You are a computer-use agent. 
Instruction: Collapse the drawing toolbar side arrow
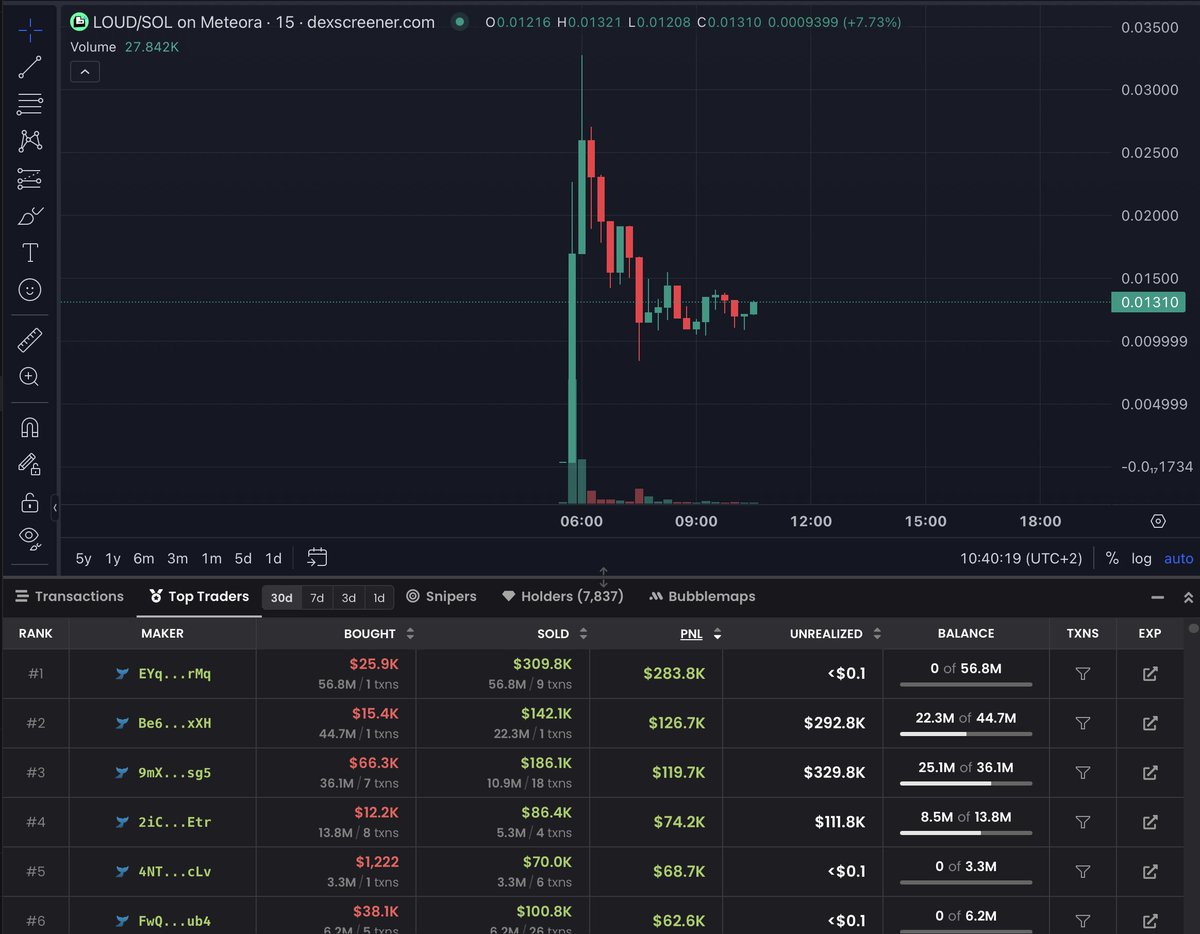tap(55, 509)
